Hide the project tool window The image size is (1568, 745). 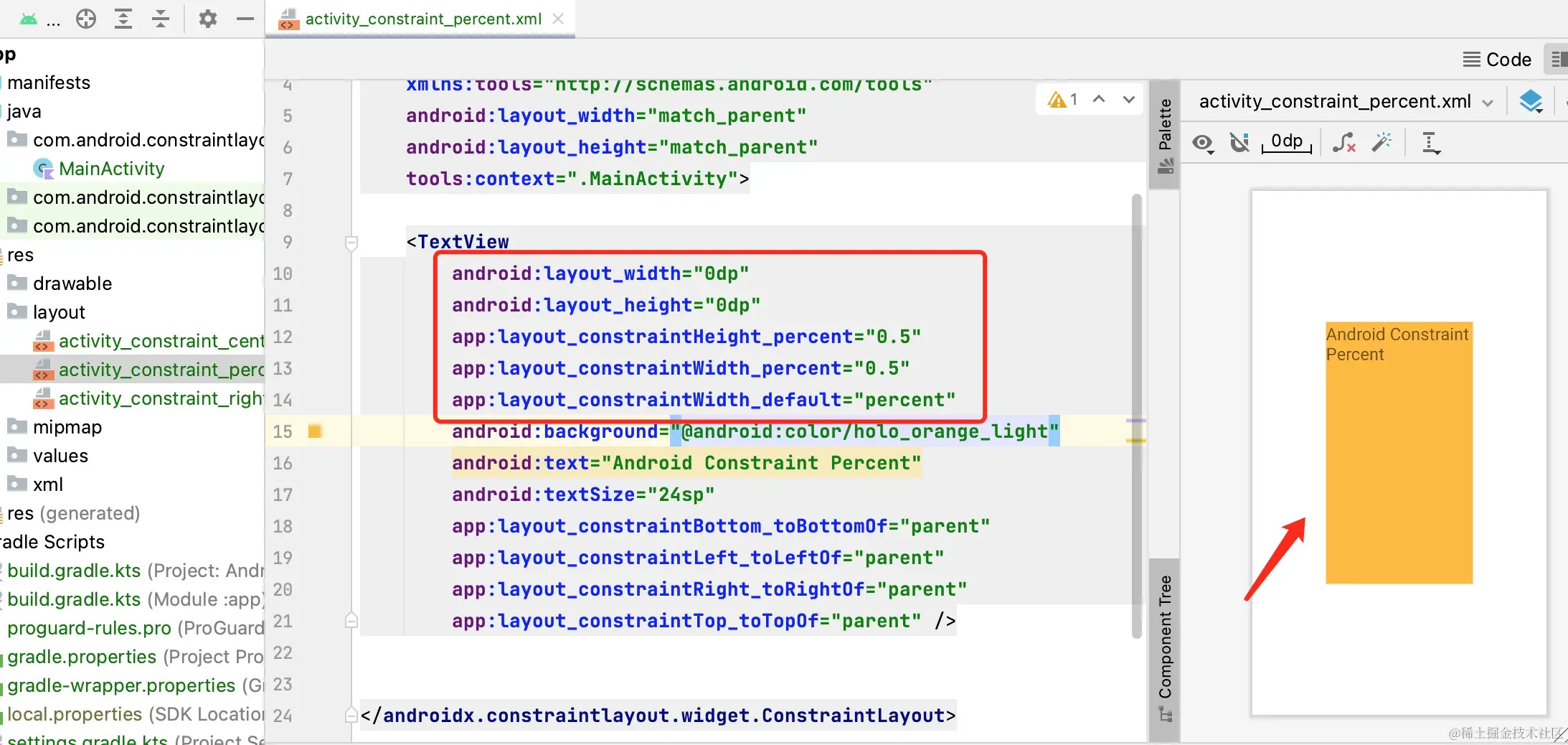[x=245, y=19]
